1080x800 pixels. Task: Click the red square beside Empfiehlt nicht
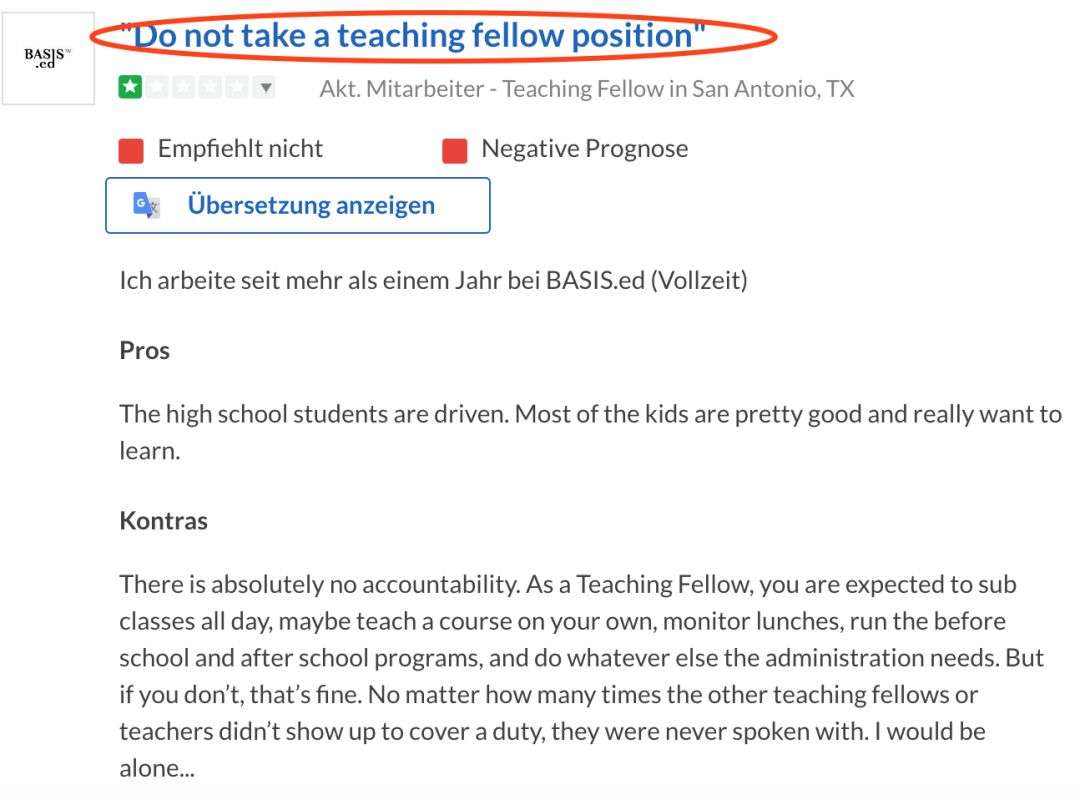[131, 150]
